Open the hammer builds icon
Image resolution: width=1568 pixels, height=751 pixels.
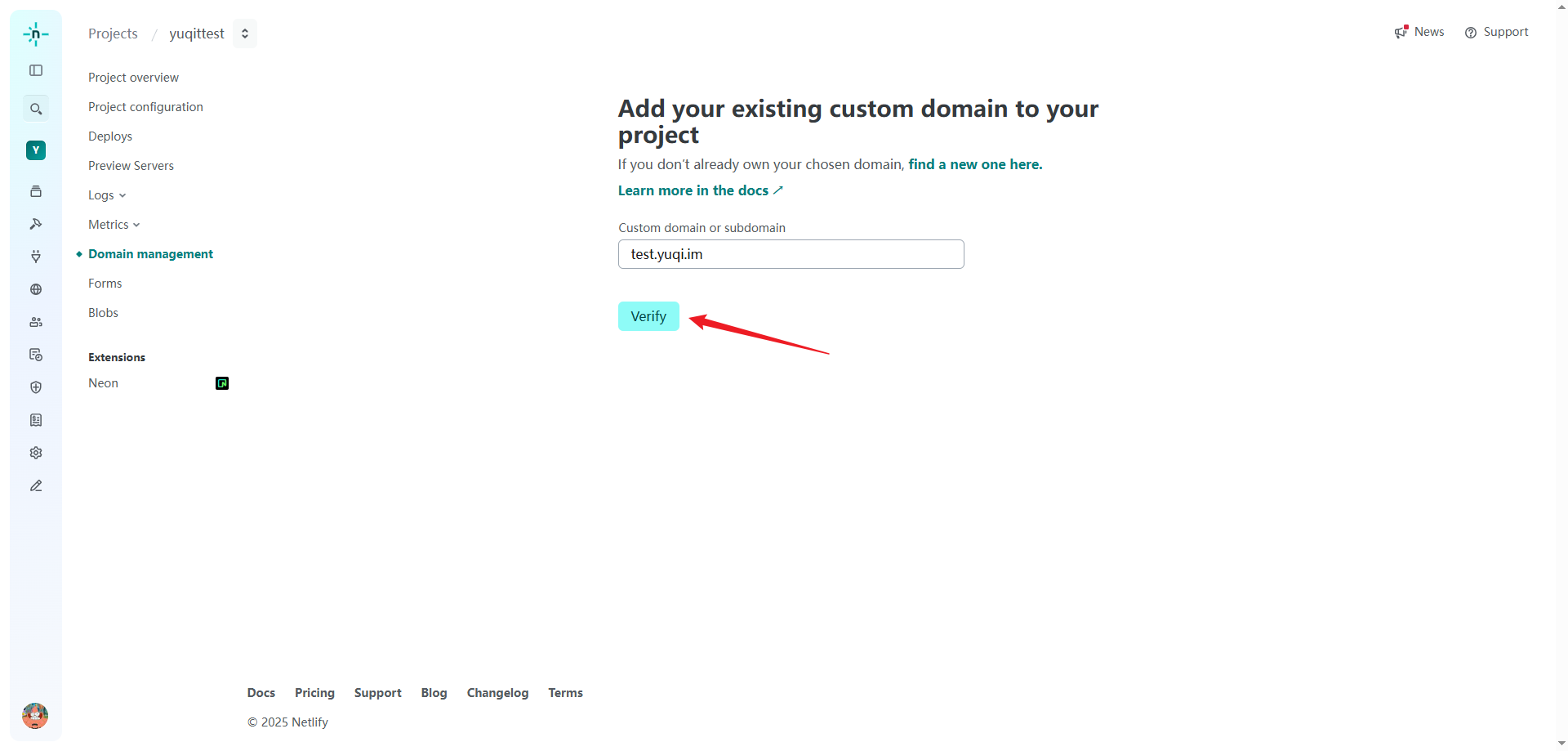coord(36,224)
